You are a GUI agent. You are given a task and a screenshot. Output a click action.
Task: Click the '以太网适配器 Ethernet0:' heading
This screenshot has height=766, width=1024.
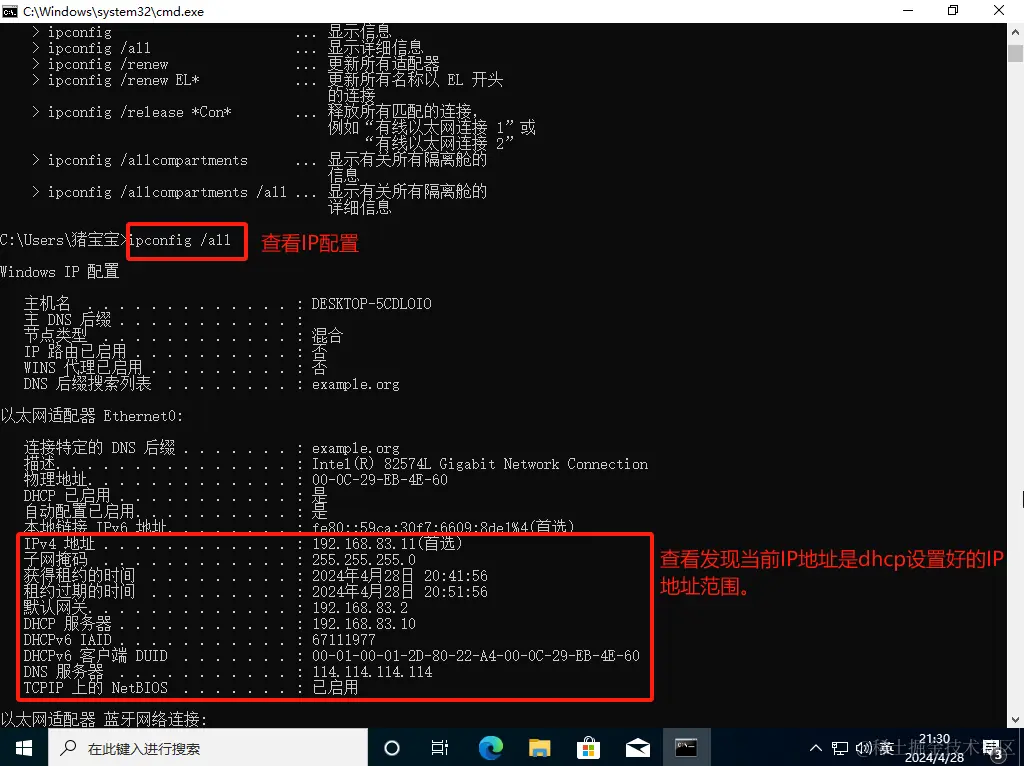(91, 416)
